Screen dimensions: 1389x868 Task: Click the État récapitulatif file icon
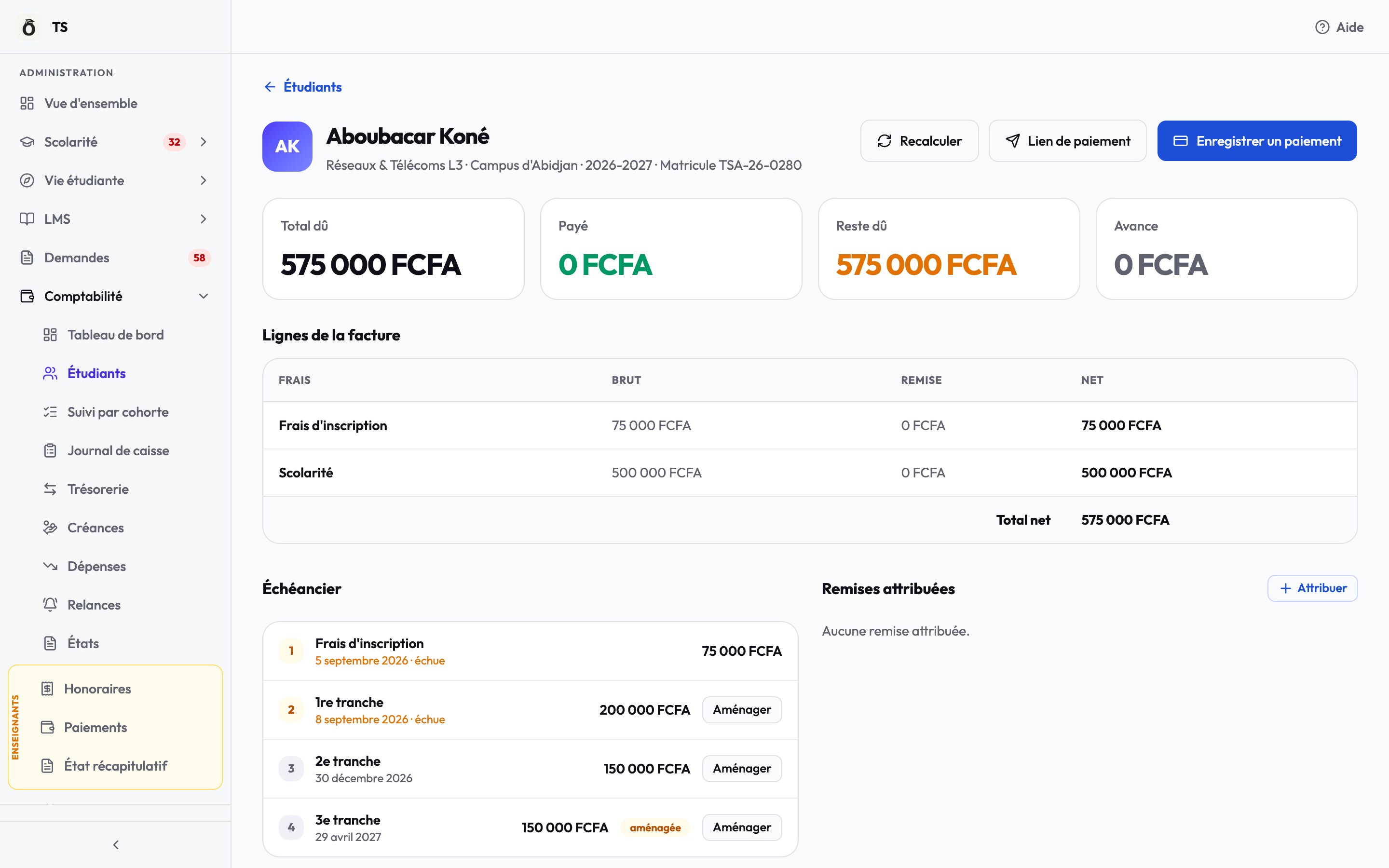click(x=48, y=766)
